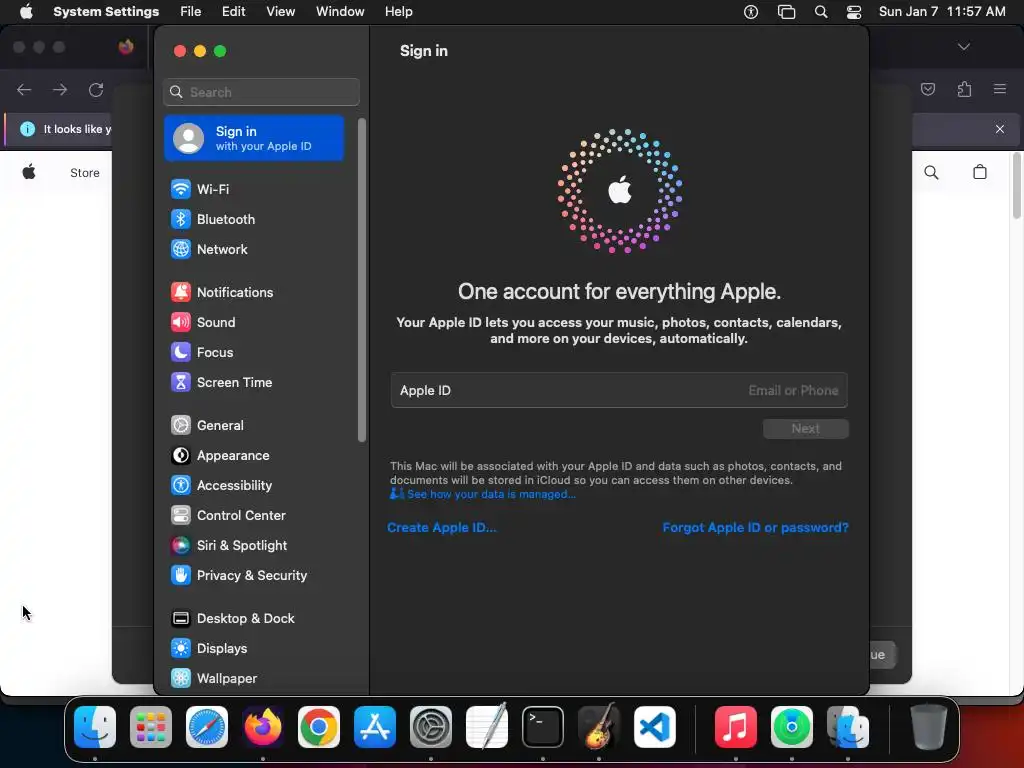Image resolution: width=1024 pixels, height=768 pixels.
Task: Open App Store from the Dock
Action: click(x=375, y=727)
